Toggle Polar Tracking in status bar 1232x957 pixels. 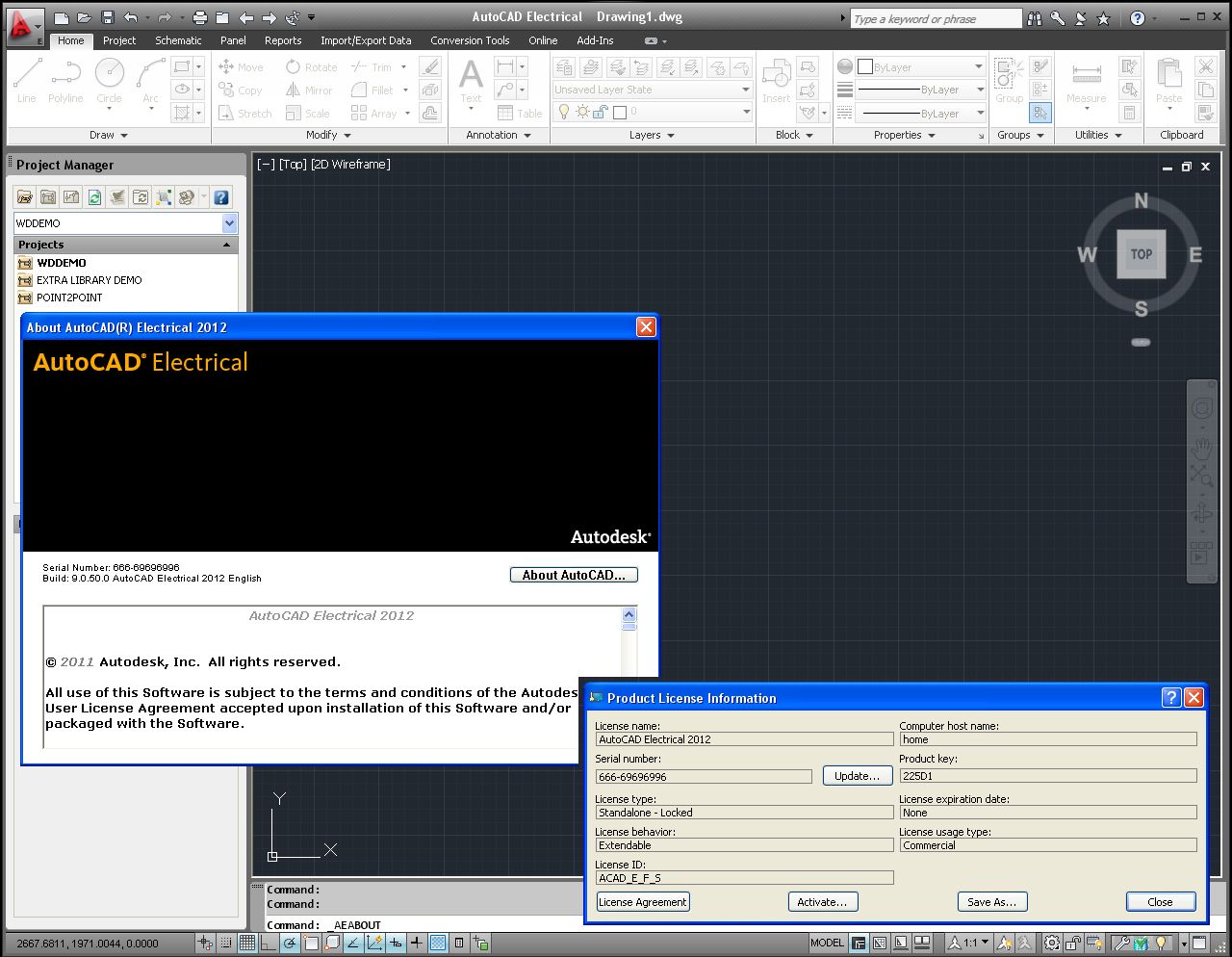click(290, 943)
